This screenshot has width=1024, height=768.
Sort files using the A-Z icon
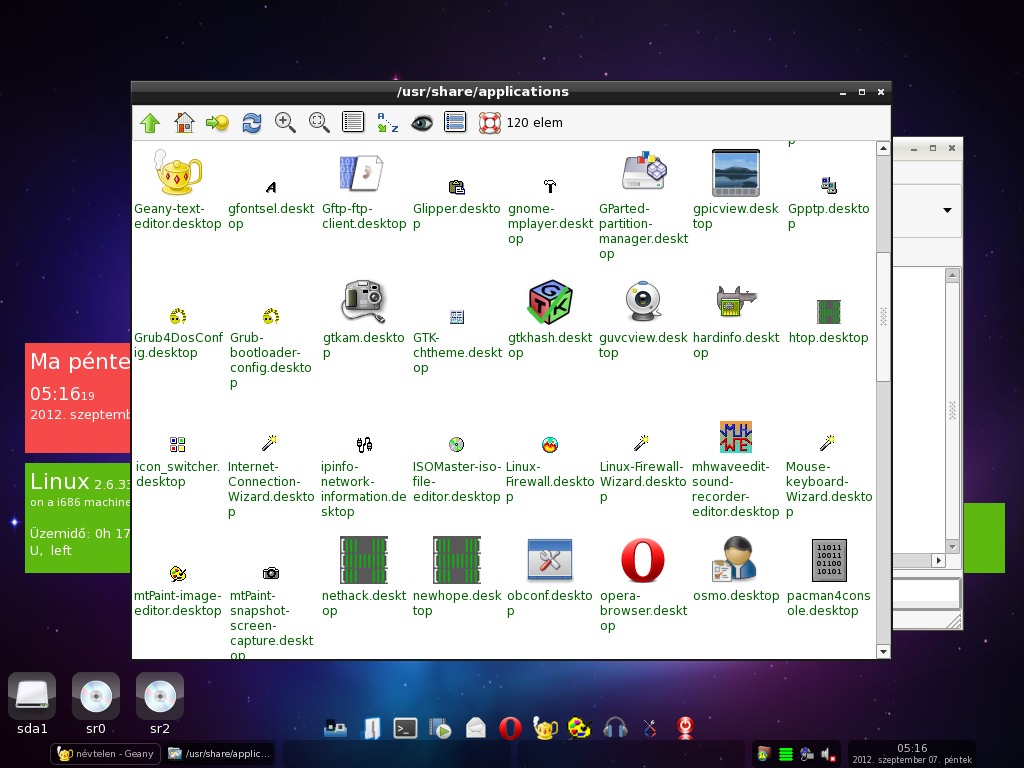pos(387,123)
